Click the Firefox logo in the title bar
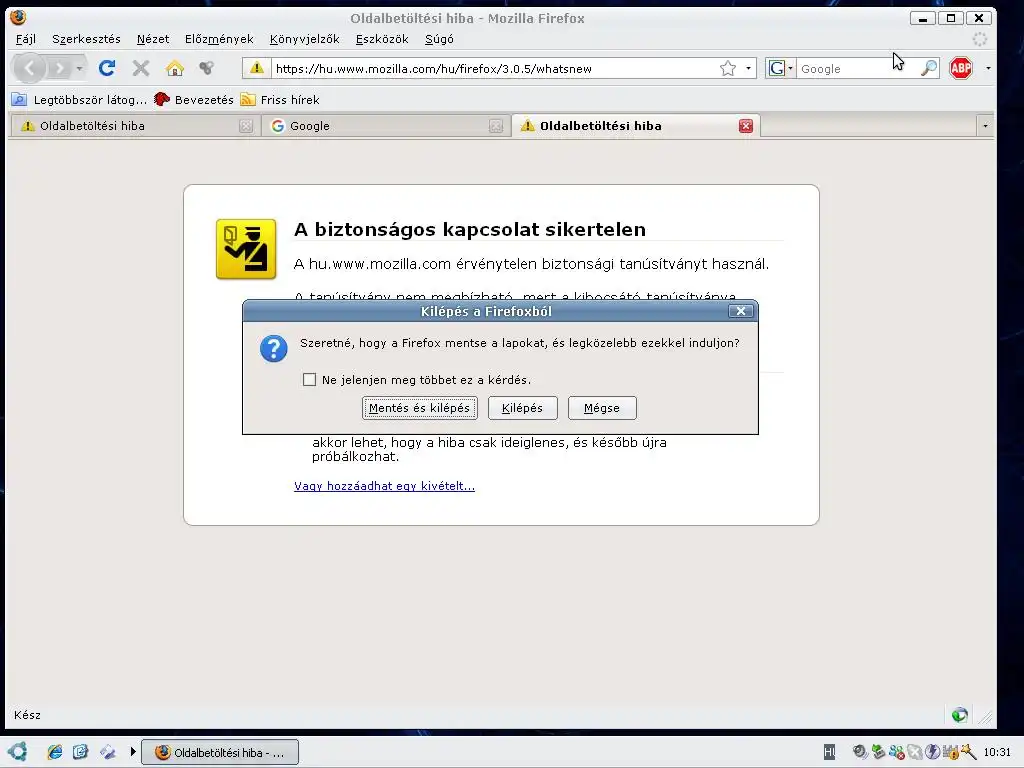This screenshot has height=768, width=1024. (18, 17)
